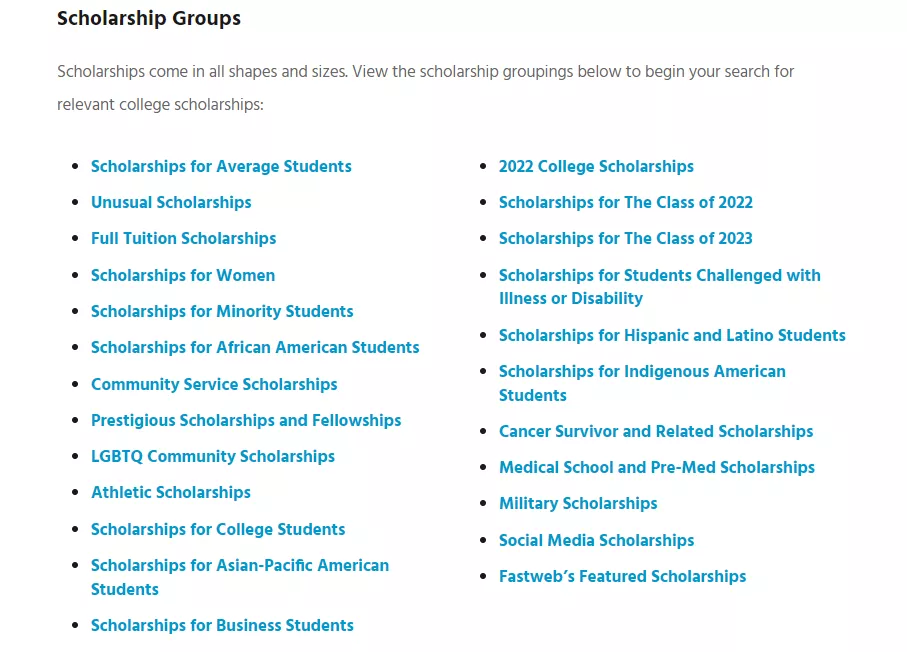This screenshot has height=652, width=907.
Task: Open Scholarships for College Students
Action: pyautogui.click(x=218, y=529)
